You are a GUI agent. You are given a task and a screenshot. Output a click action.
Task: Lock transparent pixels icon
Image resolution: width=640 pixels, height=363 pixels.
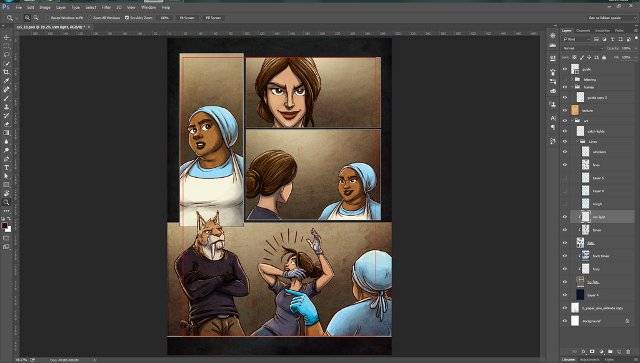pyautogui.click(x=574, y=58)
